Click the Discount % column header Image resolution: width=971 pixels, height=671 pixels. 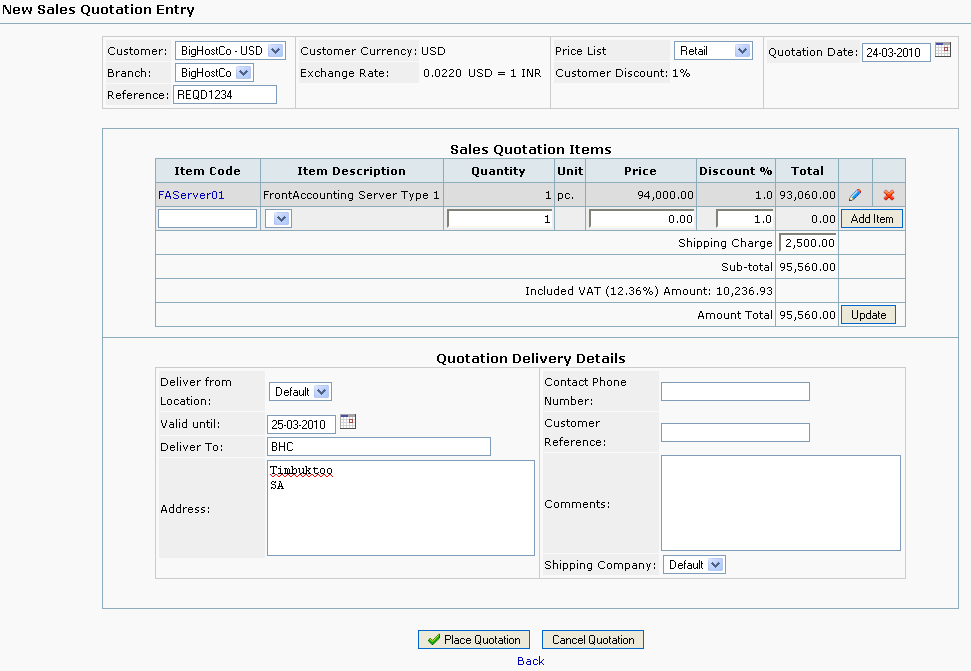(736, 171)
